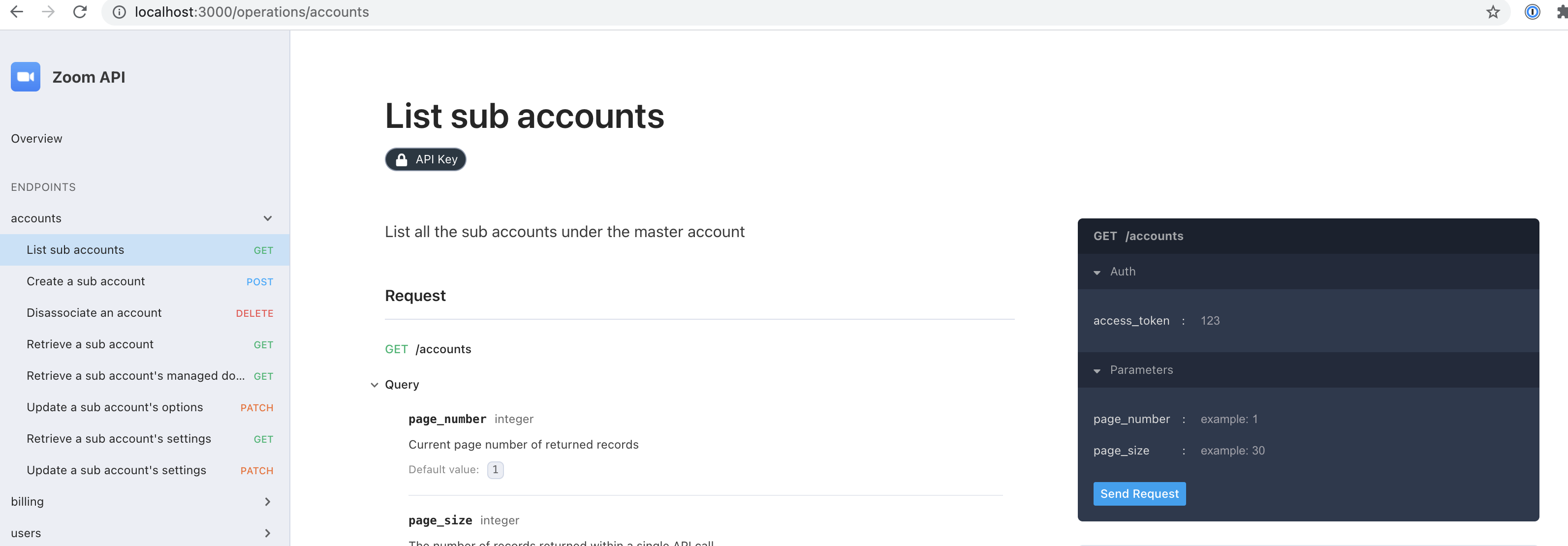
Task: Collapse the Query section under Request
Action: (x=375, y=385)
